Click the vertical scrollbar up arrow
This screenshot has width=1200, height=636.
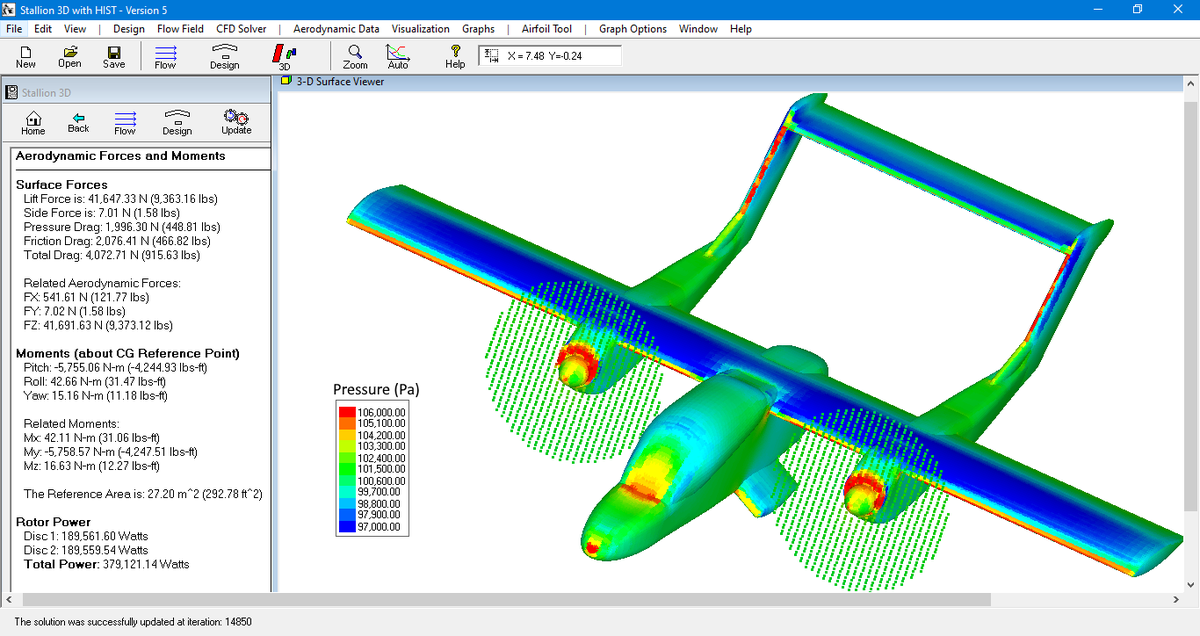coord(1190,84)
